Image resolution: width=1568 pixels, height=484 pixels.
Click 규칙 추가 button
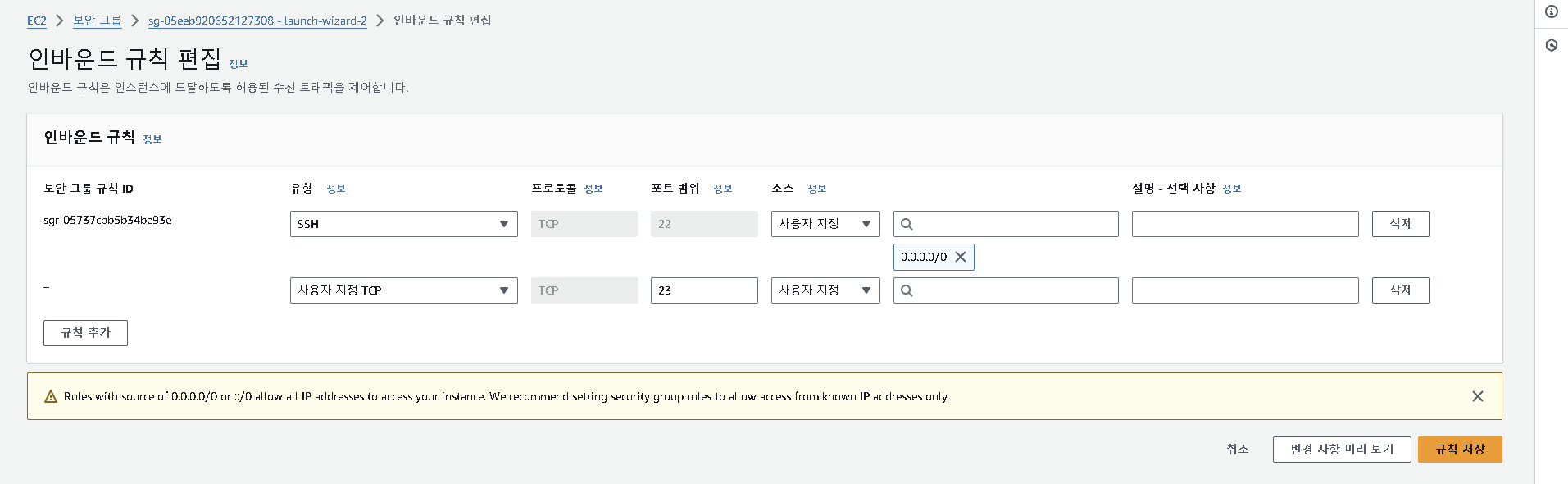(85, 333)
